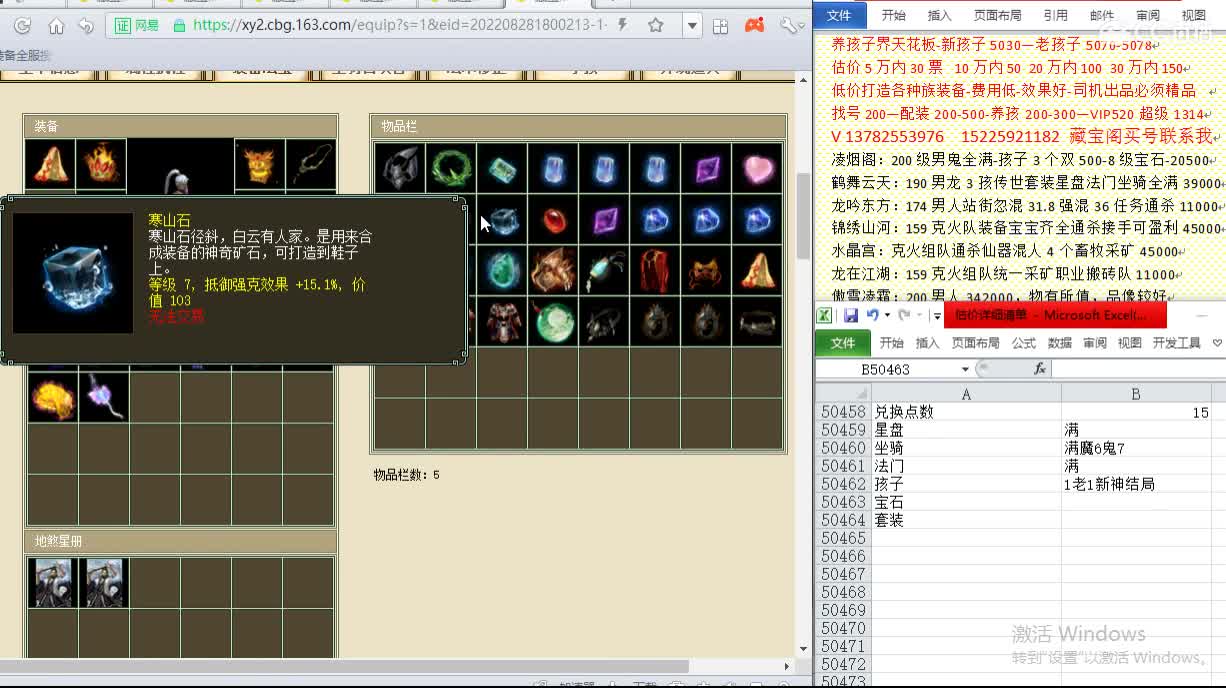Viewport: 1226px width, 688px height.
Task: Select the green egg-shaped jade item
Action: click(x=502, y=271)
